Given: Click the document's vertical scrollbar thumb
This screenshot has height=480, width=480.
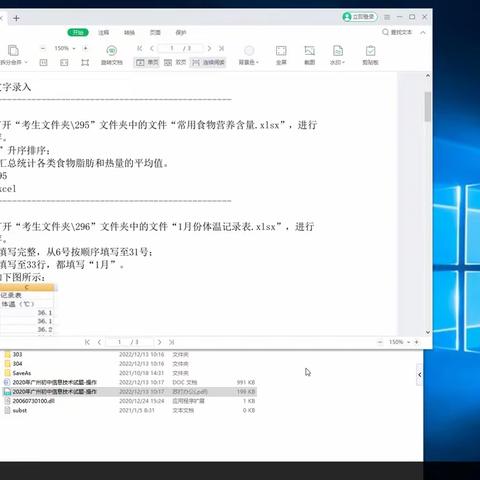Looking at the screenshot, I should pos(427,106).
